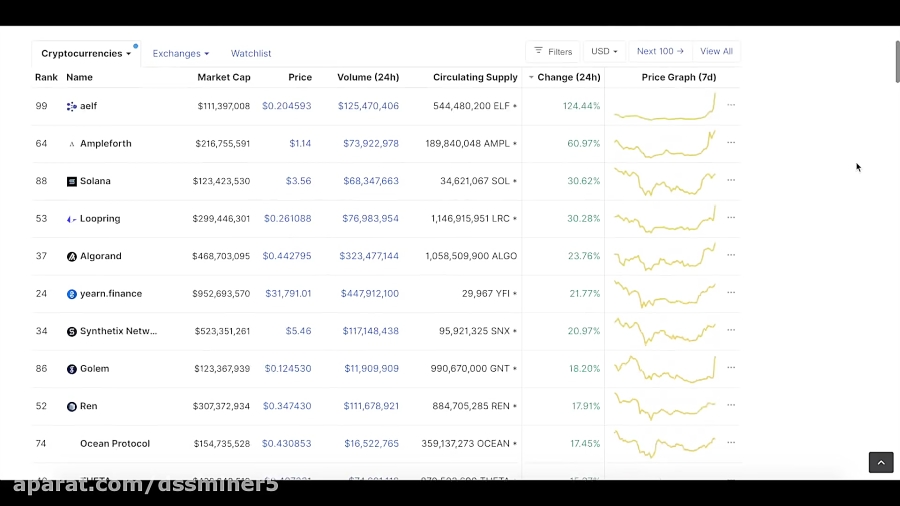Open the Cryptocurrencies dropdown tab
The image size is (900, 506).
[86, 53]
